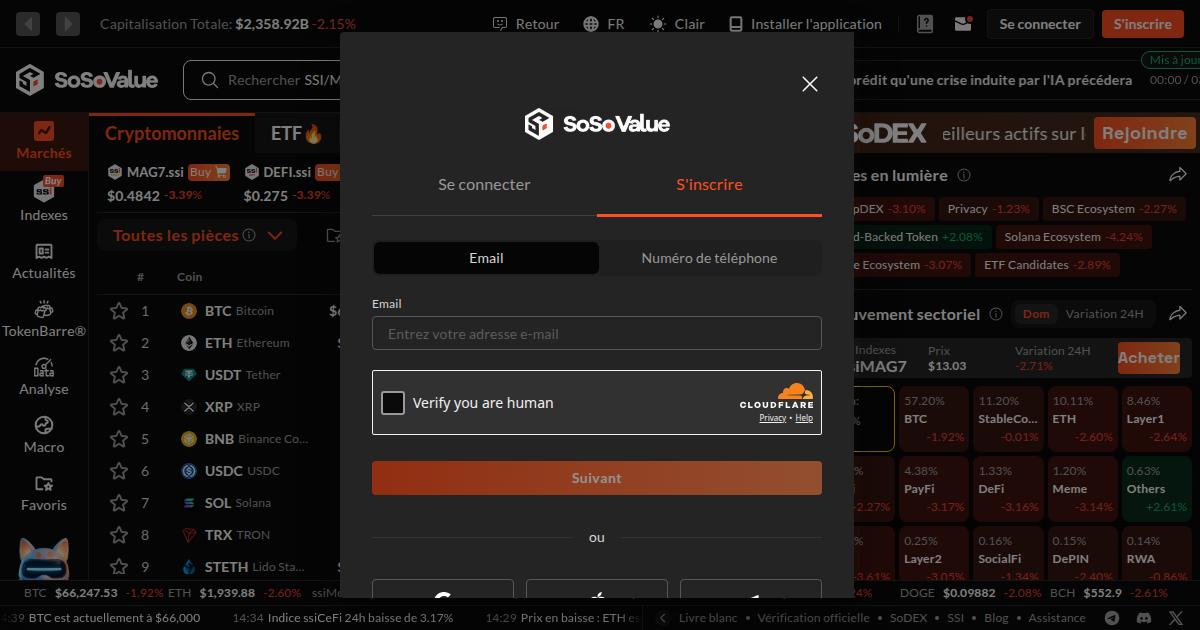Switch to the Se connecter tab
The width and height of the screenshot is (1200, 630).
(484, 185)
